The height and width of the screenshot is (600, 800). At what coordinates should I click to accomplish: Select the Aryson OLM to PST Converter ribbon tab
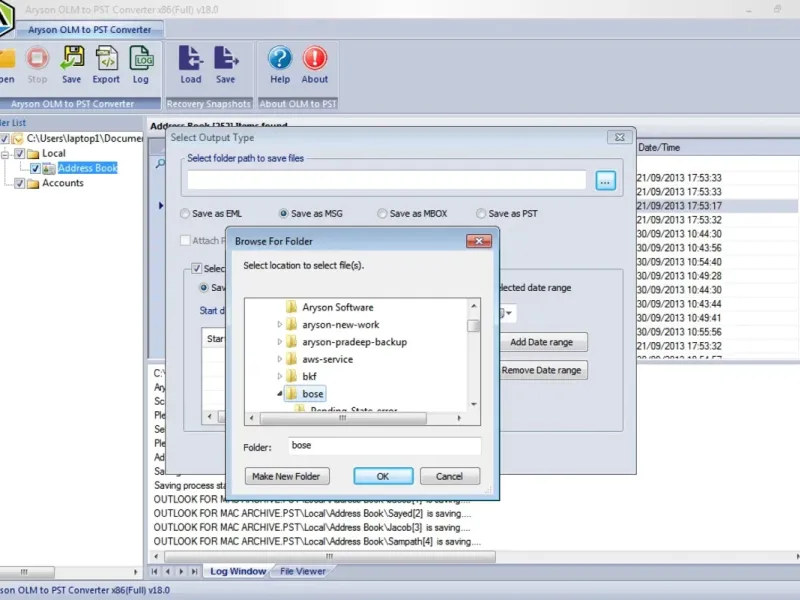point(90,30)
